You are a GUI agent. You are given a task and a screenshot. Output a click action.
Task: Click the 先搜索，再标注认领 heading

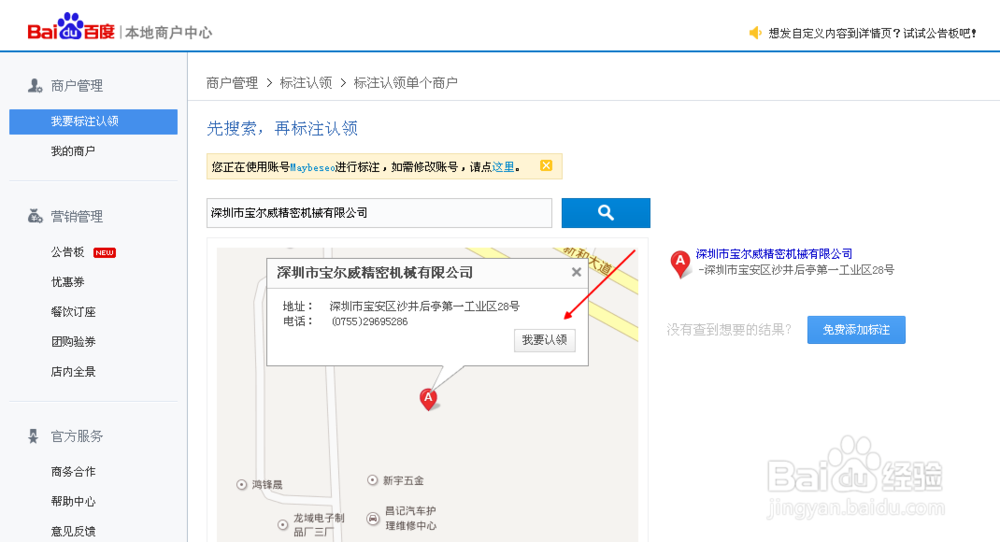(282, 128)
